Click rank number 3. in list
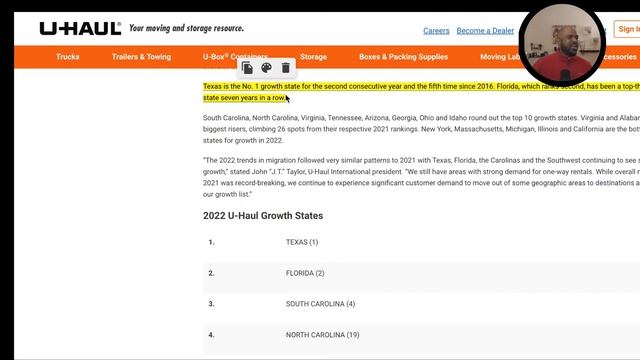The image size is (640, 360). [x=211, y=304]
